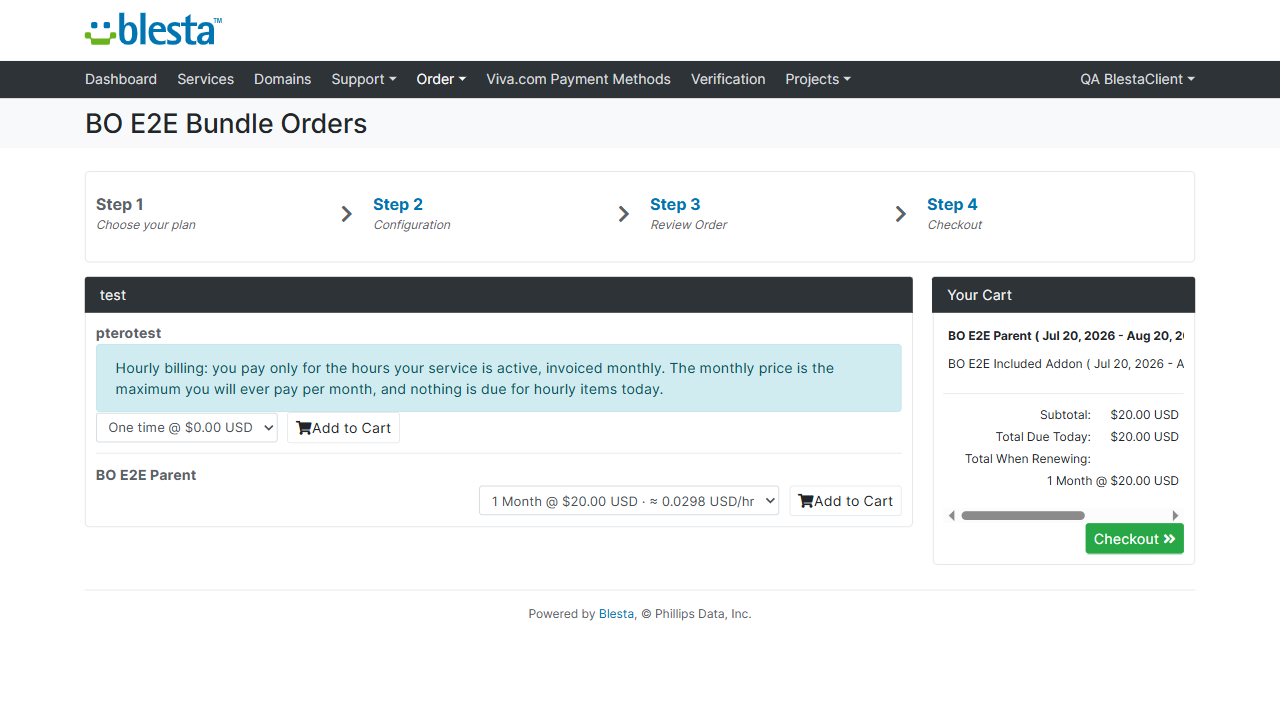Viewport: 1280px width, 720px height.
Task: Click the cart icon in the pterotest Add to Cart button
Action: point(304,428)
